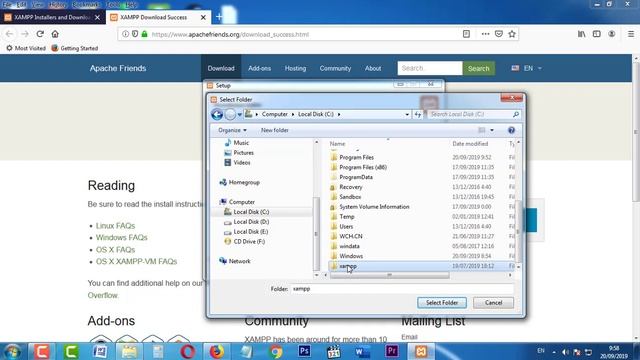
Task: Open a new Firefox tab with plus
Action: pos(219,17)
